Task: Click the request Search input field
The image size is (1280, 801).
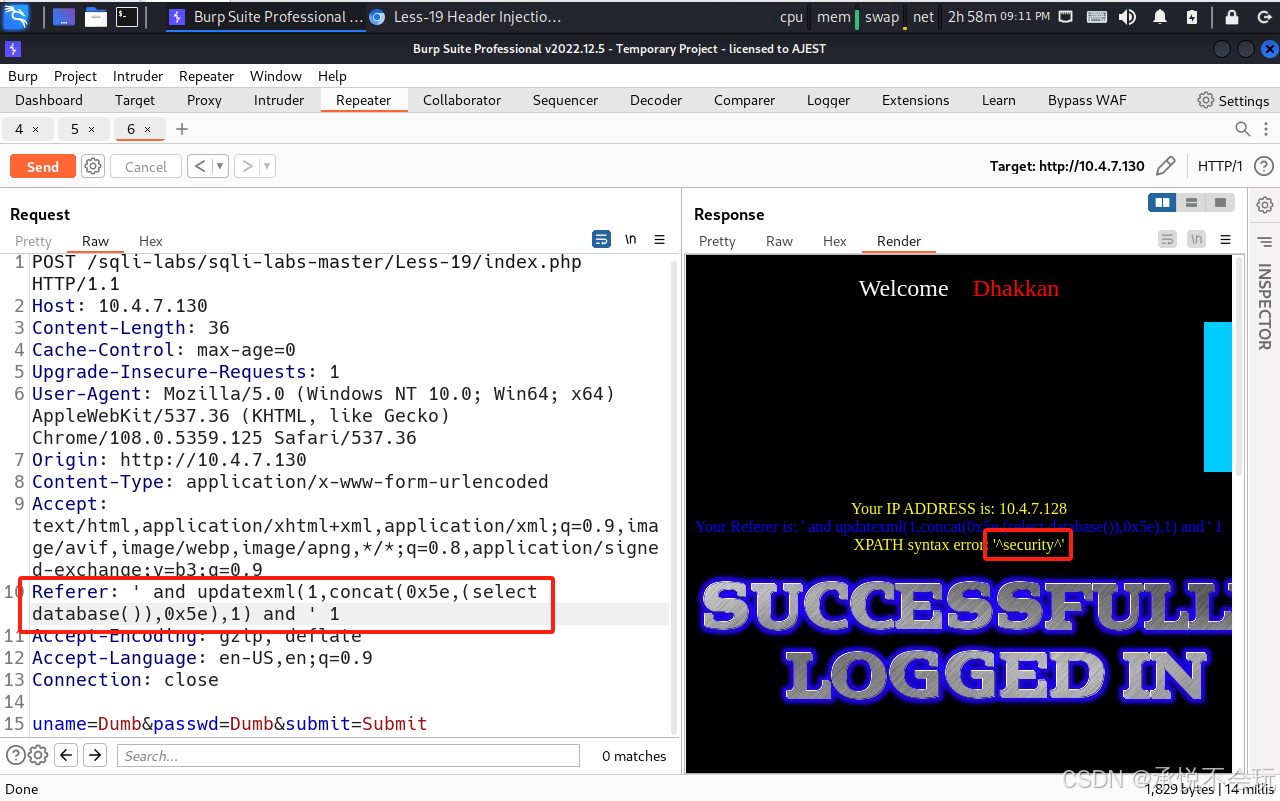Action: [347, 756]
